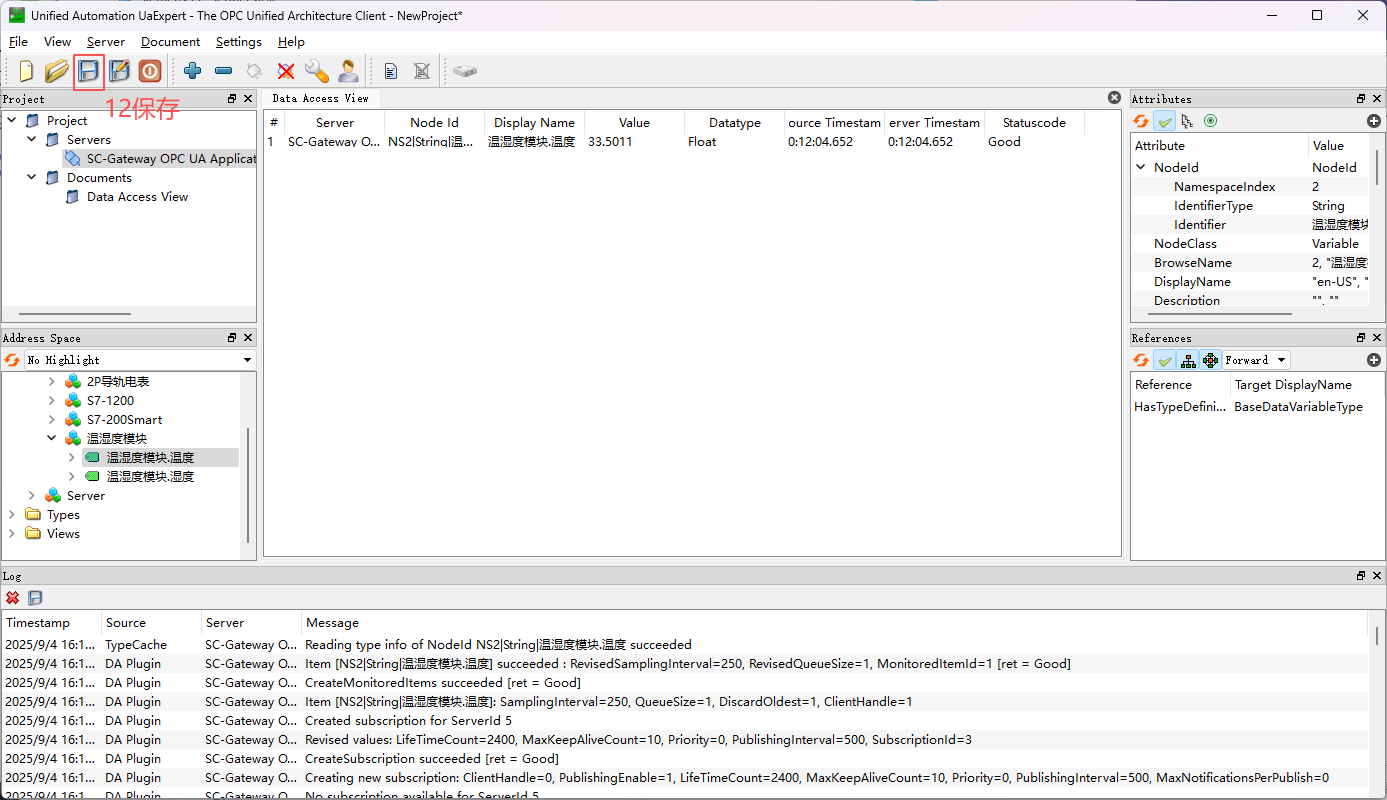
Task: Open the Settings menu
Action: coord(238,42)
